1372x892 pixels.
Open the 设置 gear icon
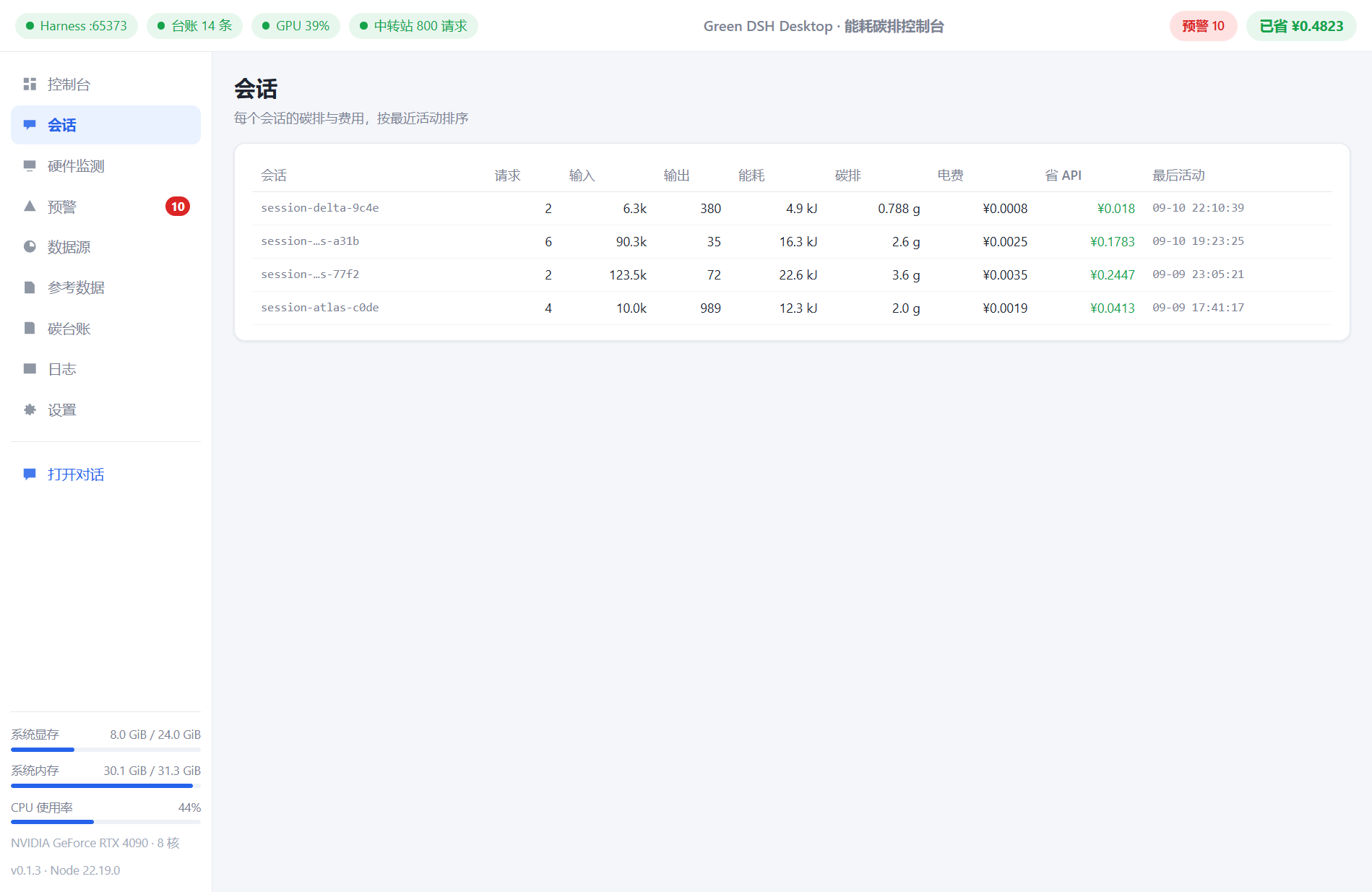pos(30,410)
